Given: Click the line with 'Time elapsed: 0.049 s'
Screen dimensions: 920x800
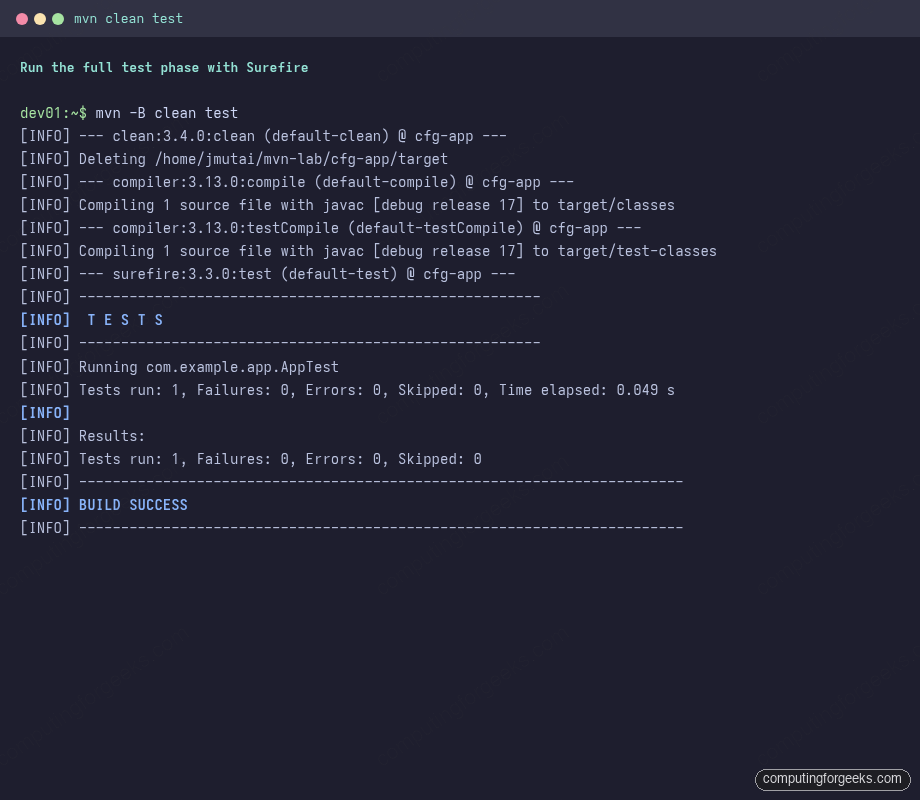Looking at the screenshot, I should tap(347, 390).
